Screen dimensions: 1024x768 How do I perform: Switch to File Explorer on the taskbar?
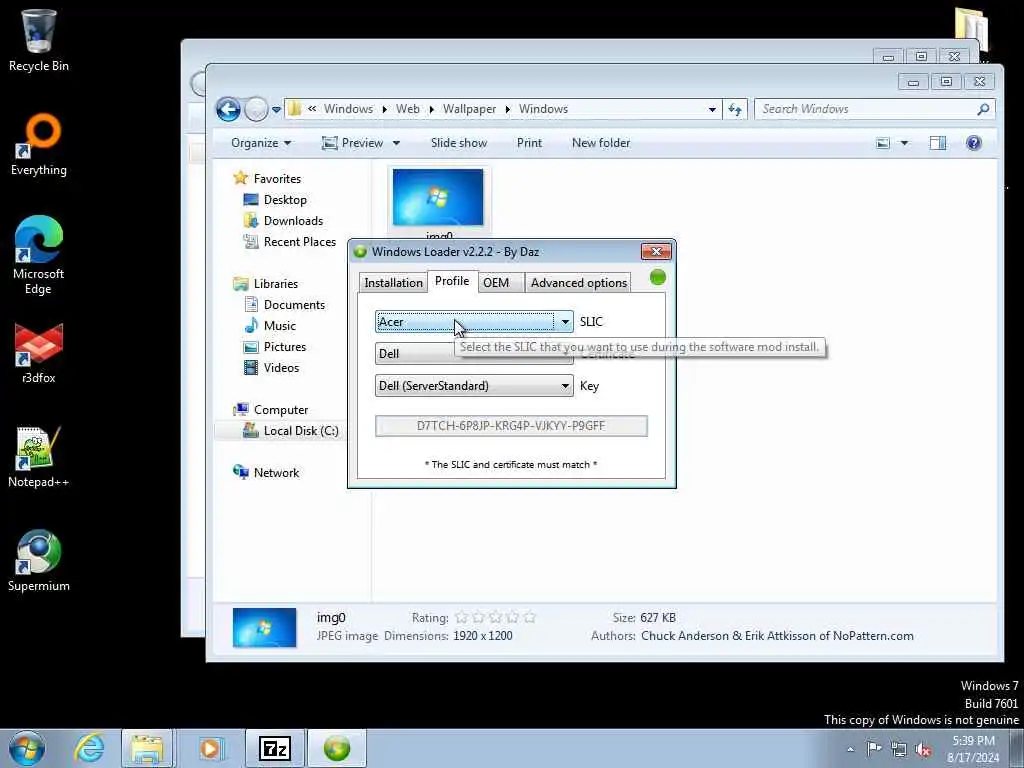click(147, 748)
